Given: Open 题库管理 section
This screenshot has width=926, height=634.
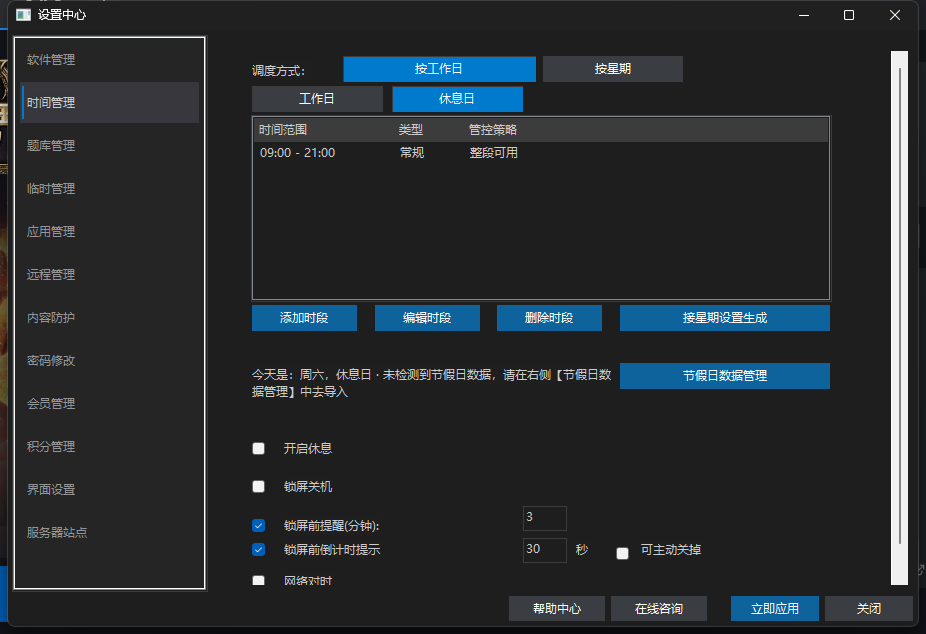Looking at the screenshot, I should tap(110, 146).
